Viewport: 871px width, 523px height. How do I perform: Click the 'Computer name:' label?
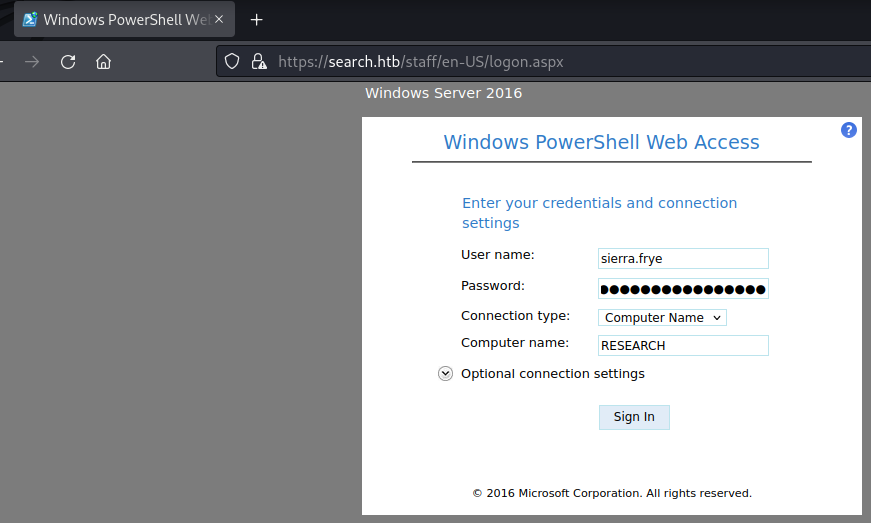click(515, 343)
